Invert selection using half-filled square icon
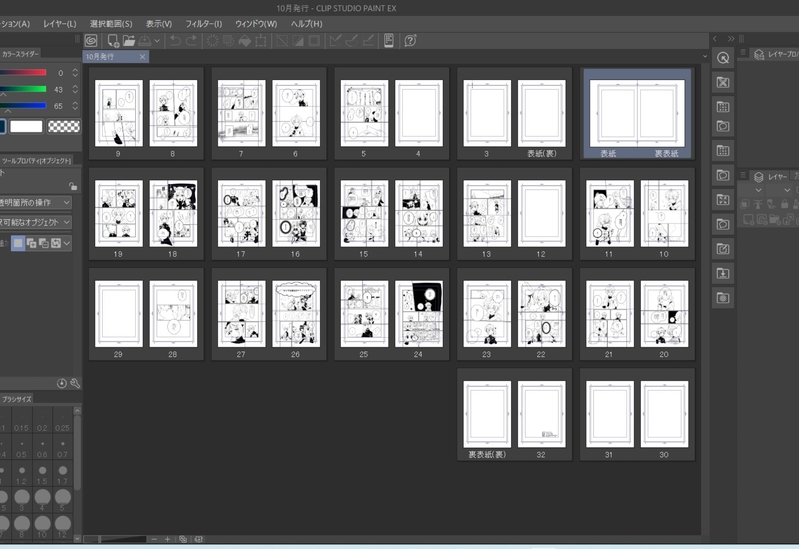The image size is (799, 549). pos(298,40)
